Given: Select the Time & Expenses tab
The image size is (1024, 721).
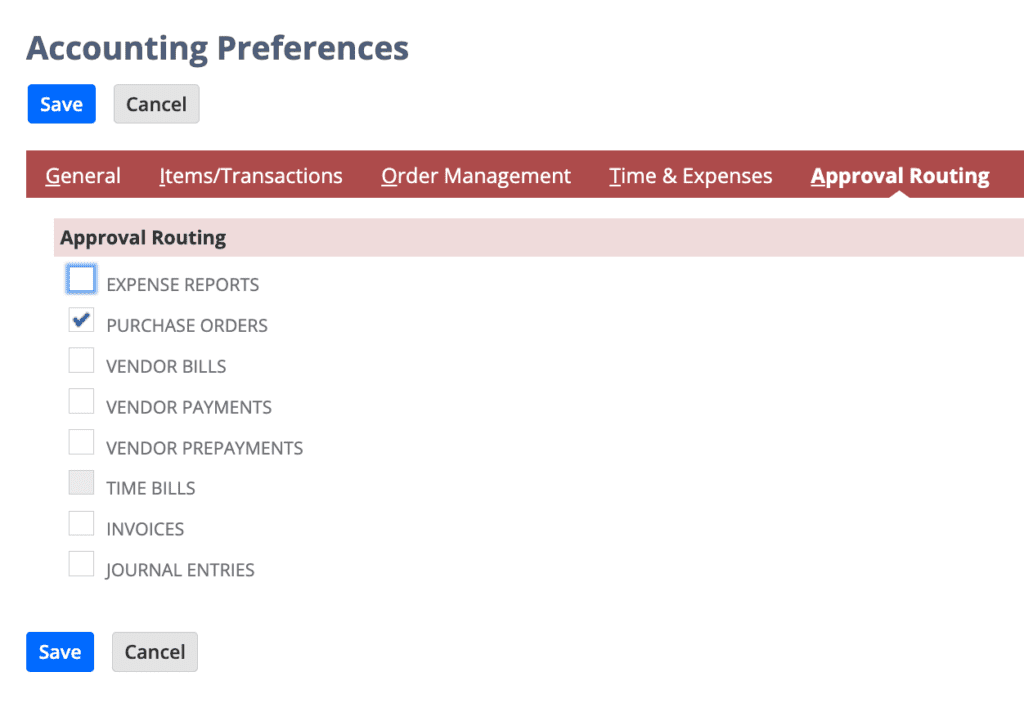Looking at the screenshot, I should pos(691,176).
